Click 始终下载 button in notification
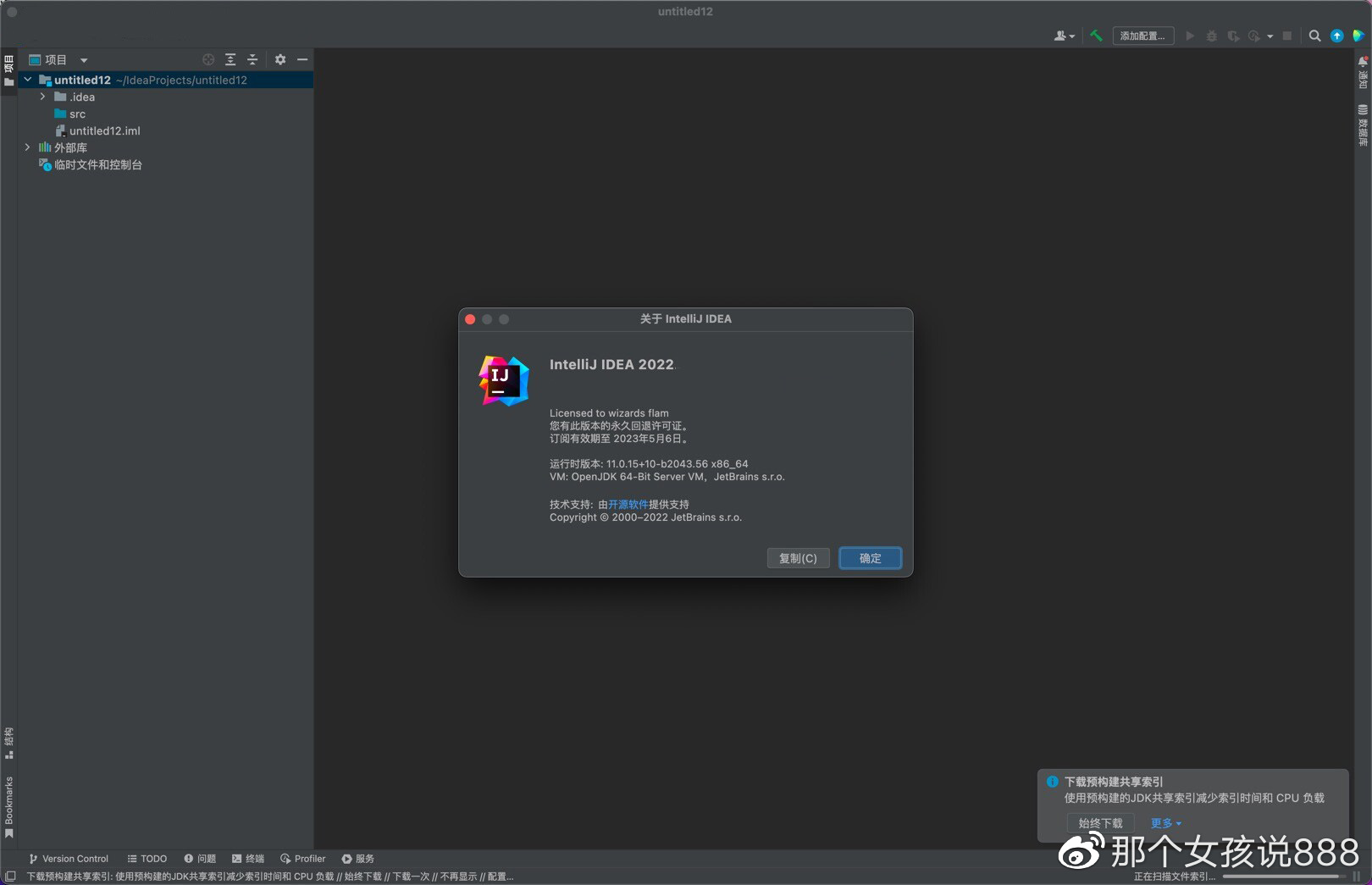Viewport: 1372px width, 885px height. pyautogui.click(x=1100, y=823)
